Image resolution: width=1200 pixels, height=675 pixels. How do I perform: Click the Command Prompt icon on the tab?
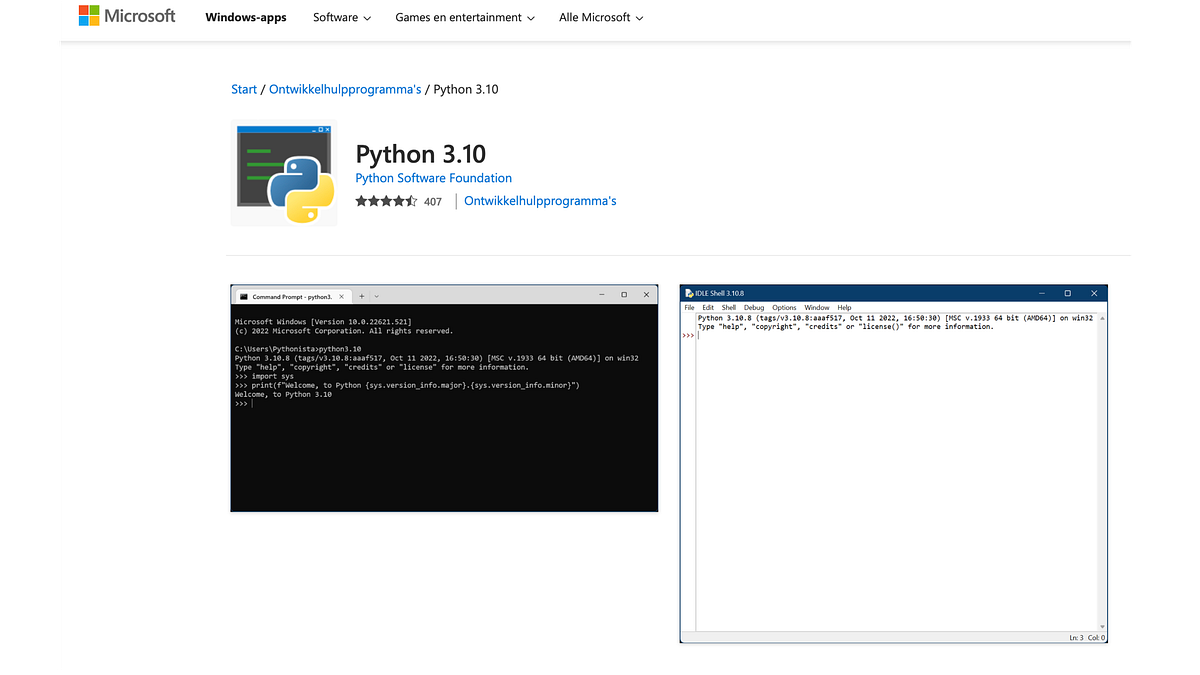243,296
